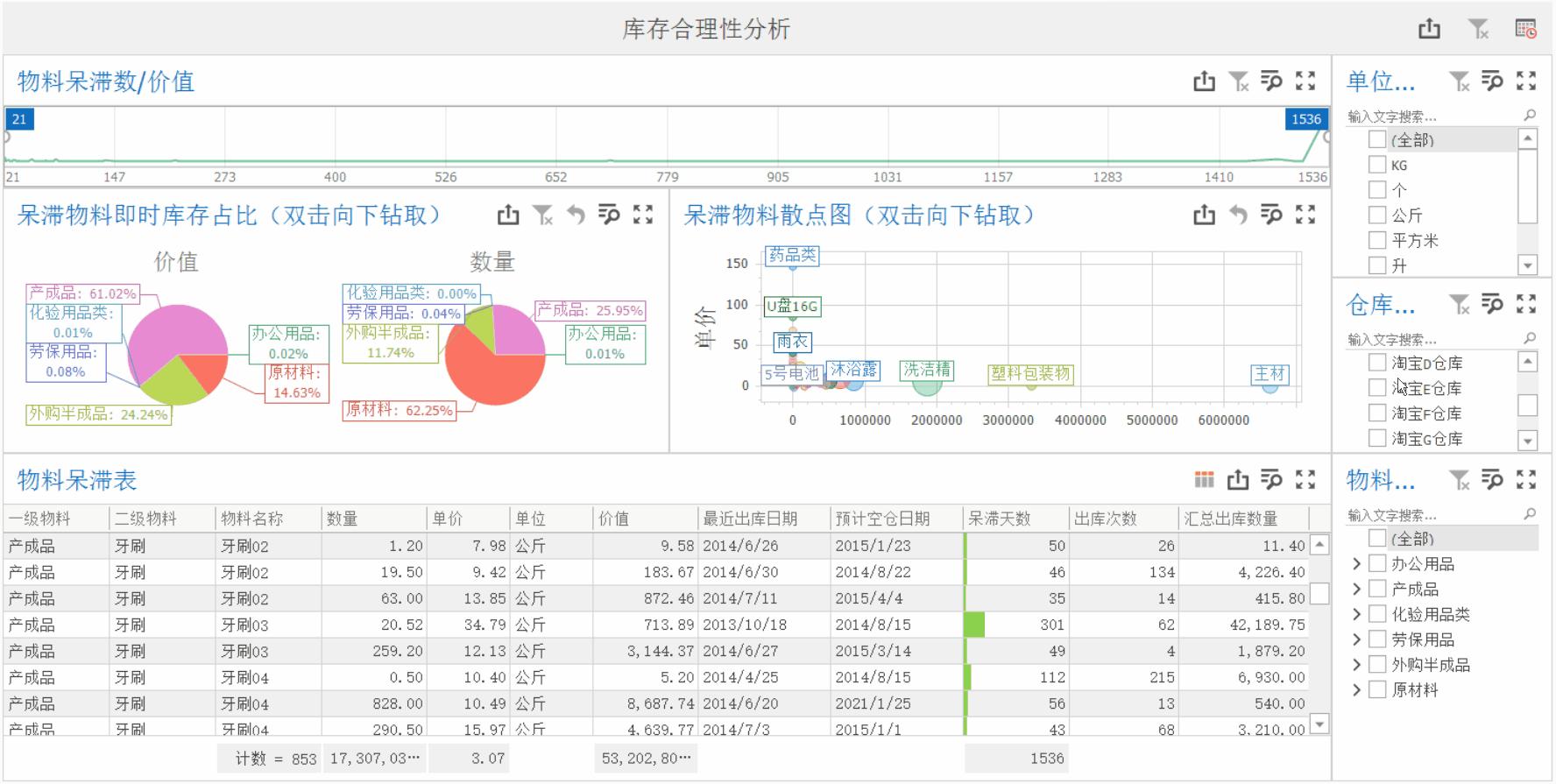
Task: Expand the 办公用品 tree node
Action: click(1356, 564)
